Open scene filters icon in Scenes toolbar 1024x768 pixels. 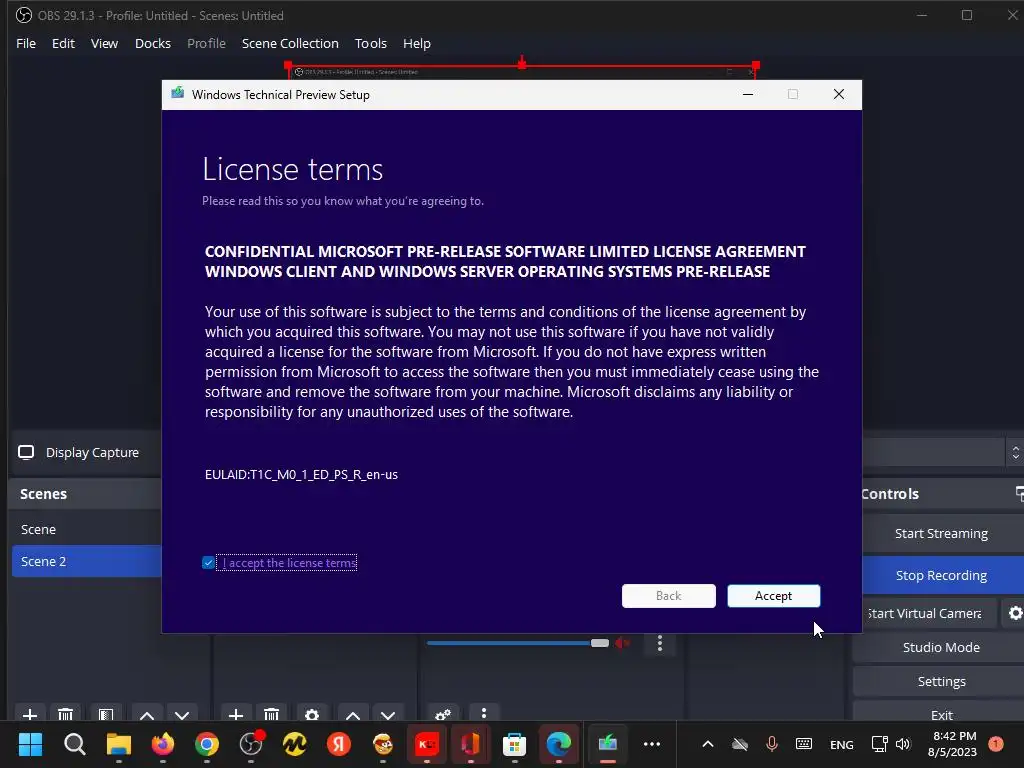pos(106,714)
